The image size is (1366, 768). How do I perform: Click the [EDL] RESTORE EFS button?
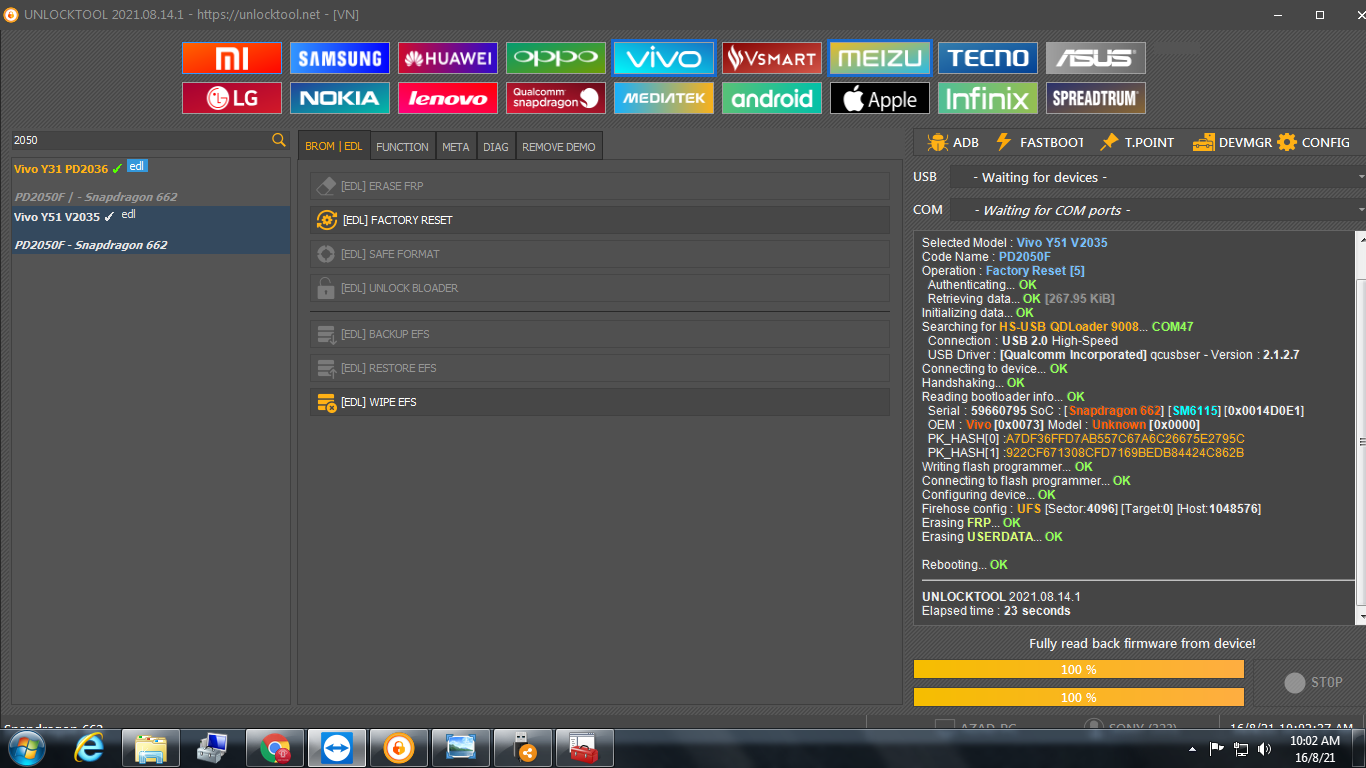[x=599, y=368]
